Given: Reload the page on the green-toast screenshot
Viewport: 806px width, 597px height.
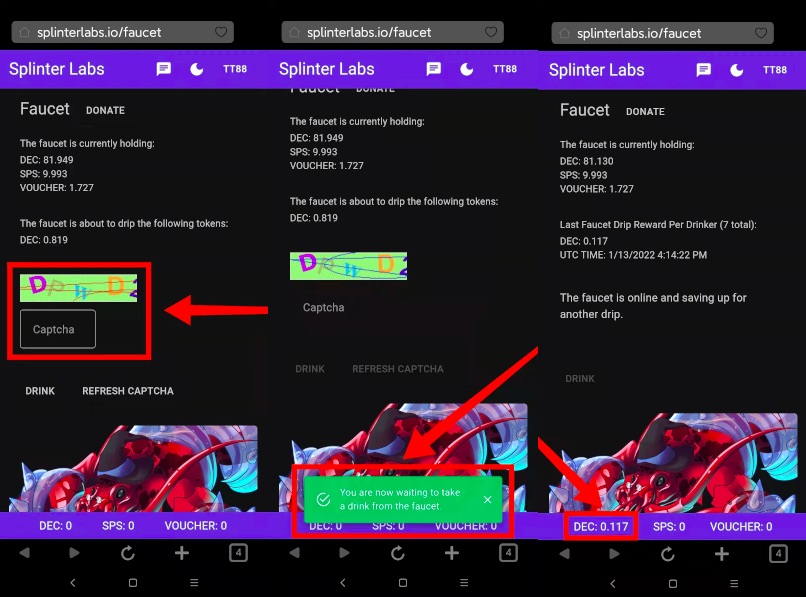Looking at the screenshot, I should point(397,553).
